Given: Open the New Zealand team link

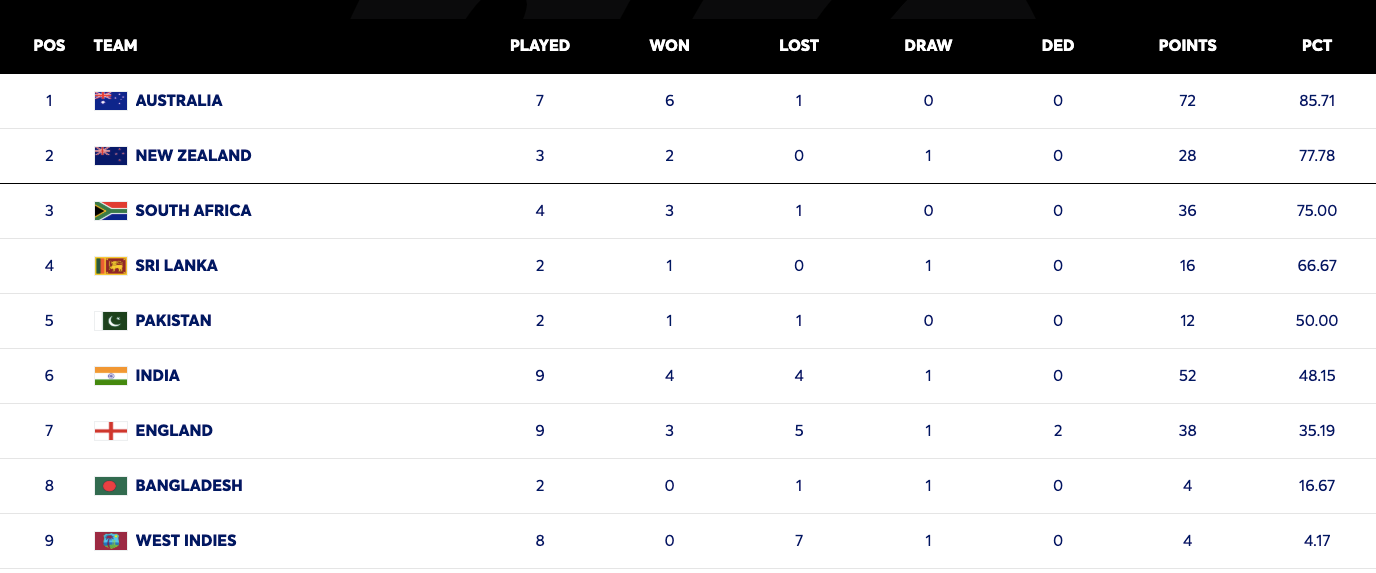Looking at the screenshot, I should [x=193, y=156].
